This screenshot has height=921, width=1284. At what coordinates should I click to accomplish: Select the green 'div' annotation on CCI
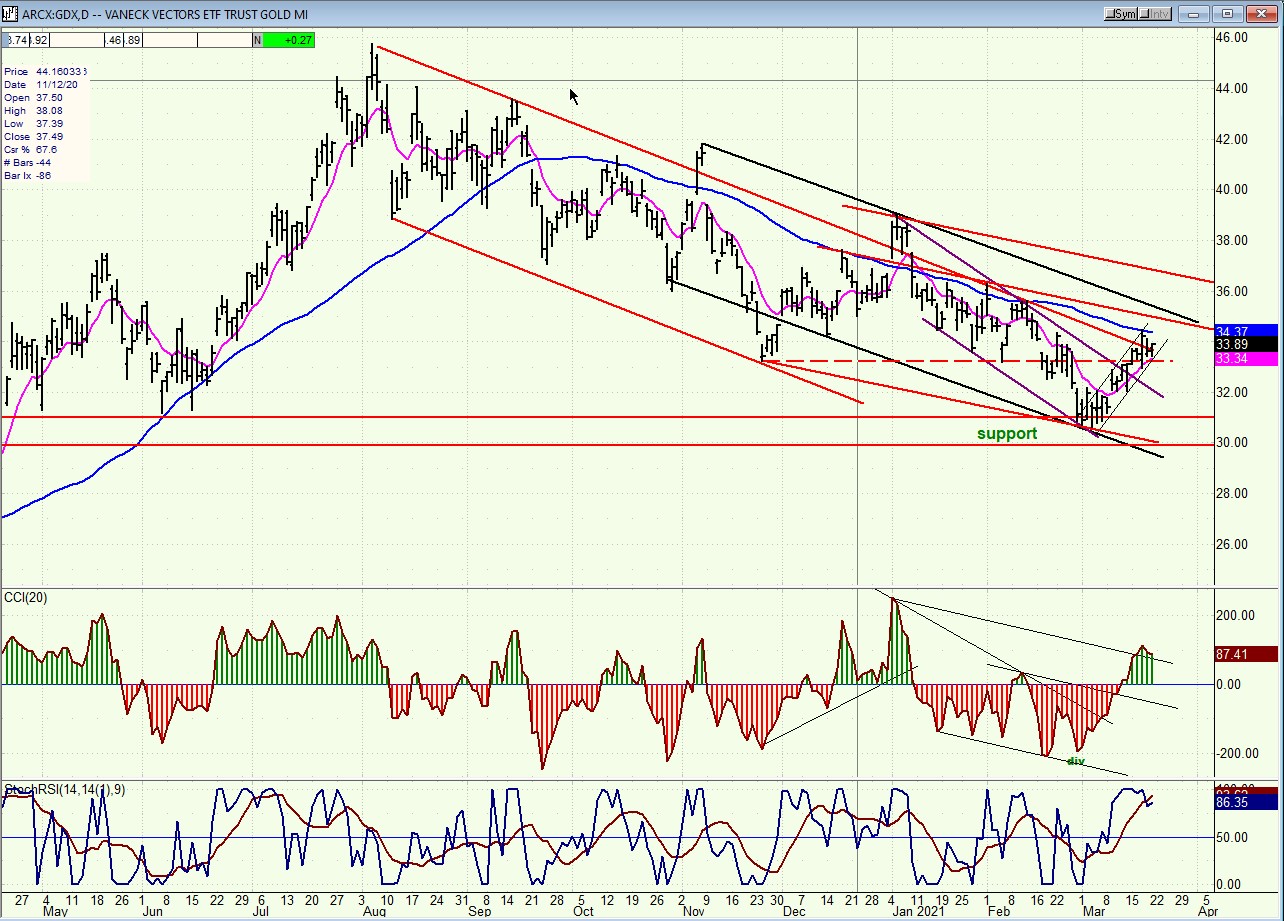click(1075, 761)
